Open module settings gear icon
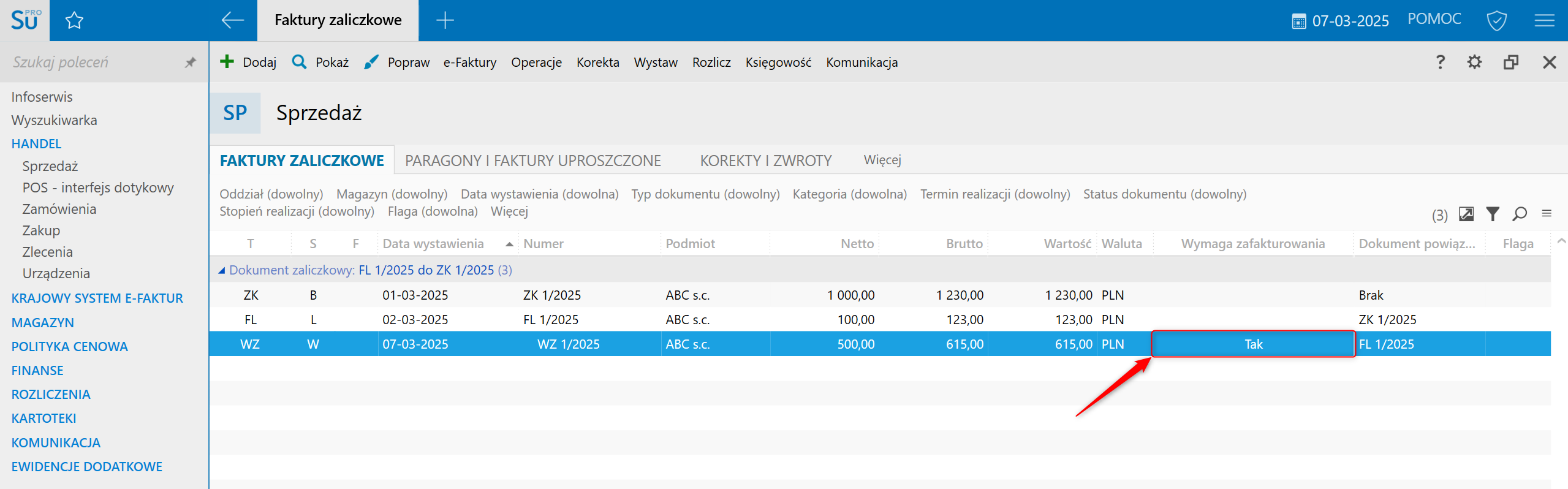Image resolution: width=1568 pixels, height=489 pixels. pos(1474,62)
